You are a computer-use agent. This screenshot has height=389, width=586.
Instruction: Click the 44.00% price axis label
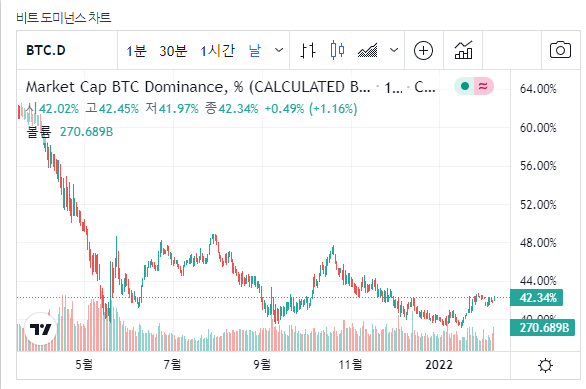(x=538, y=281)
